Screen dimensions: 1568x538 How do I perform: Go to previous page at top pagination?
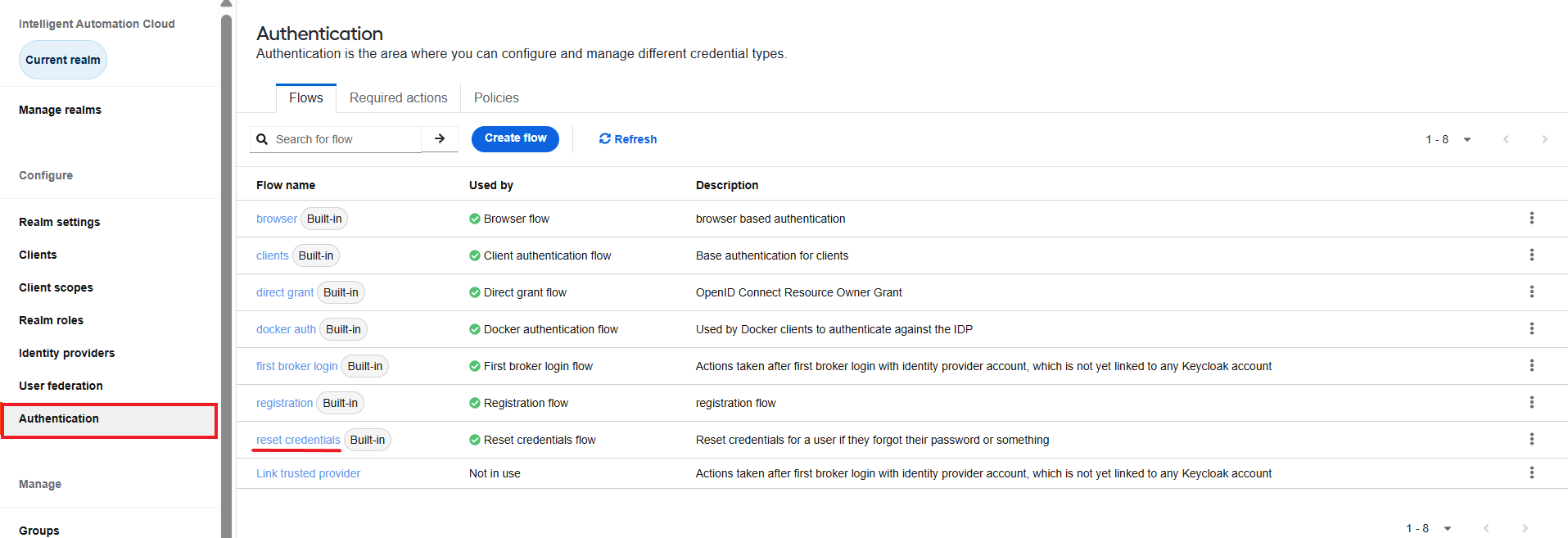[1506, 139]
